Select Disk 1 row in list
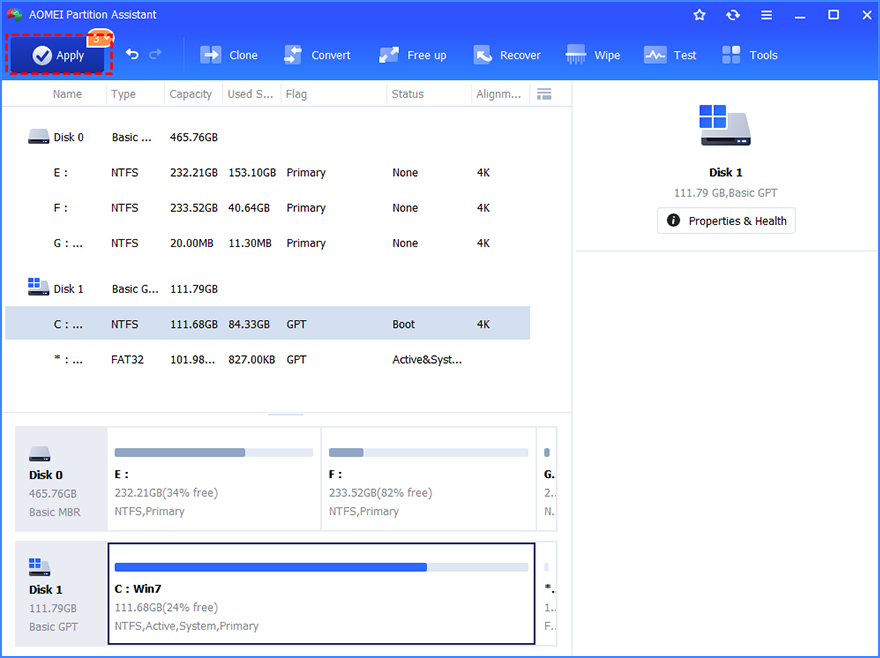 [x=268, y=289]
